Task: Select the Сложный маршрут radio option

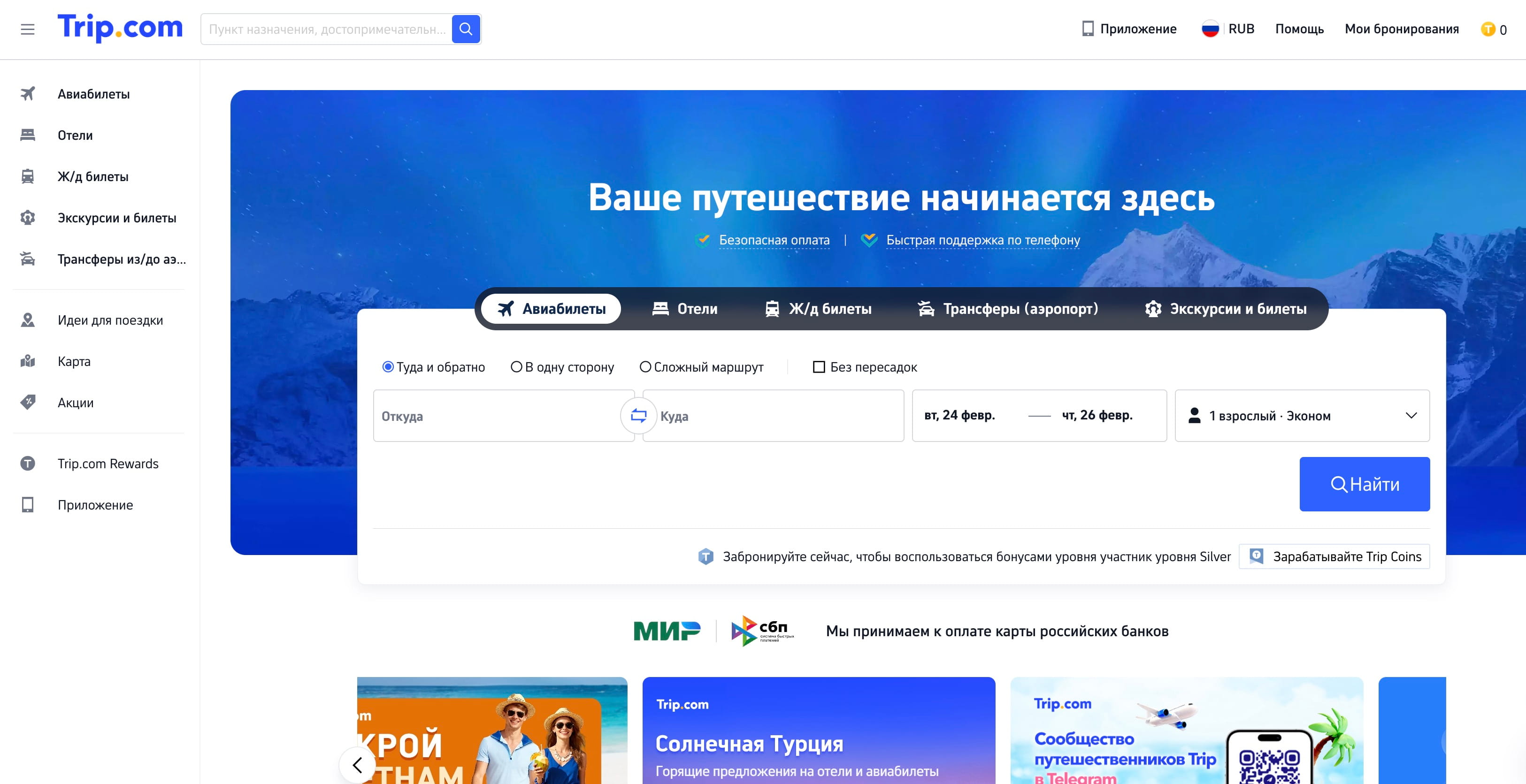Action: pos(645,367)
